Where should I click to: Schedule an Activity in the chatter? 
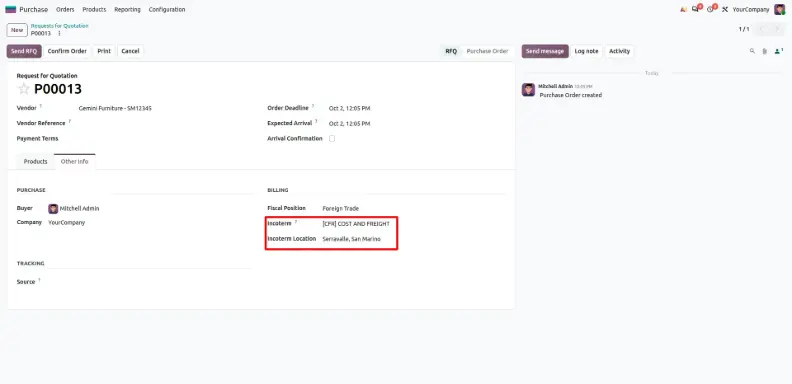coord(619,51)
